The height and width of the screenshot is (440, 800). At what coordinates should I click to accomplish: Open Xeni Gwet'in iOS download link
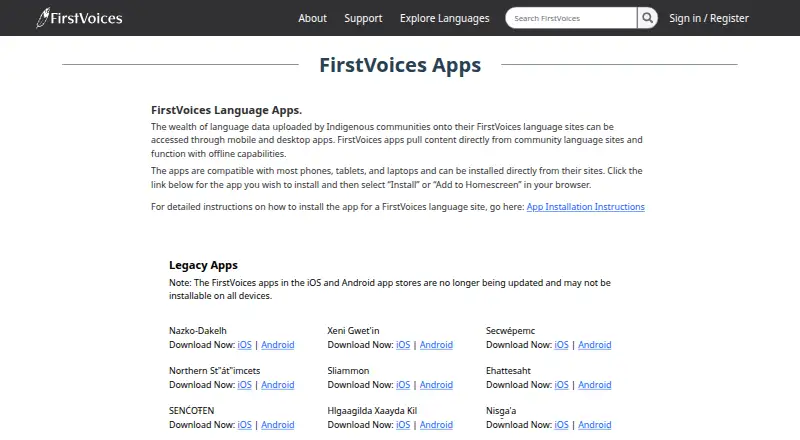[x=403, y=345]
